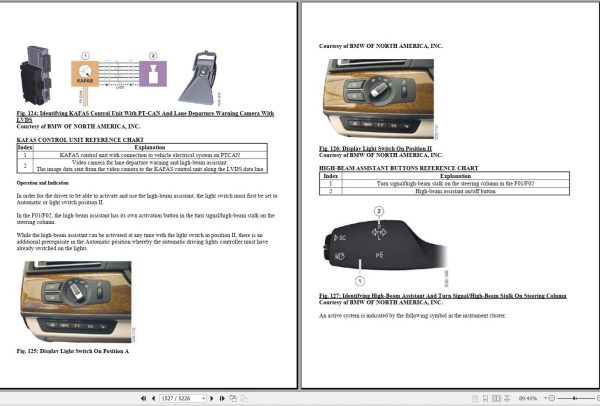Click the cell 'Turn signal/high-beam stalk on the steering column'
600x406 pixels.
pyautogui.click(x=455, y=184)
